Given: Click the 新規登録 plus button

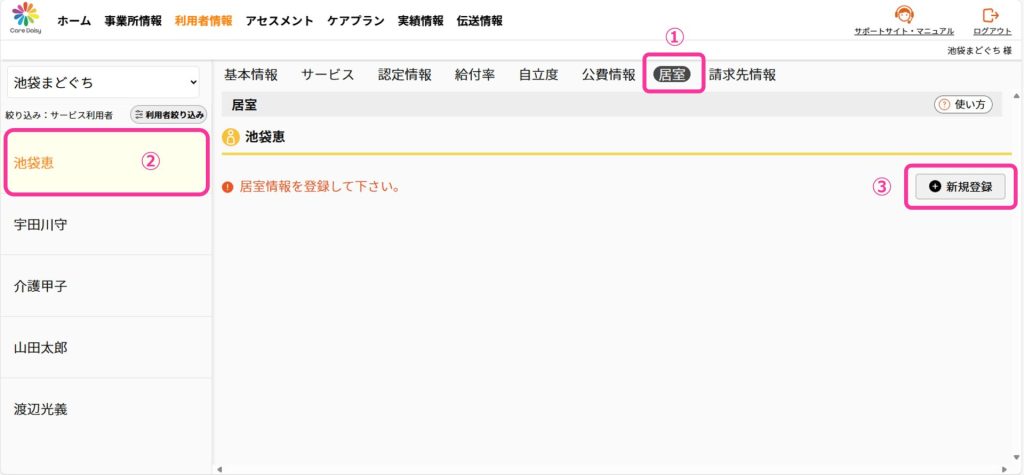Looking at the screenshot, I should tap(960, 187).
